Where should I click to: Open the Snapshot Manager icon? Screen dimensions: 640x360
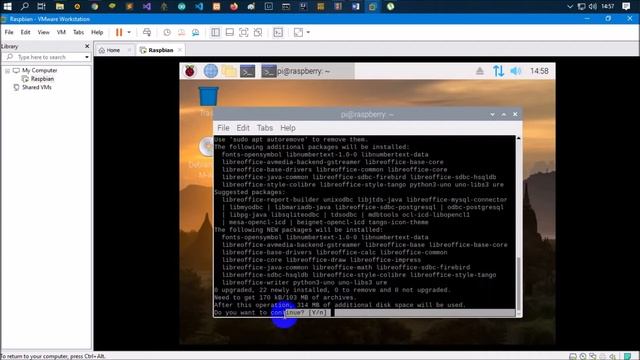point(196,32)
